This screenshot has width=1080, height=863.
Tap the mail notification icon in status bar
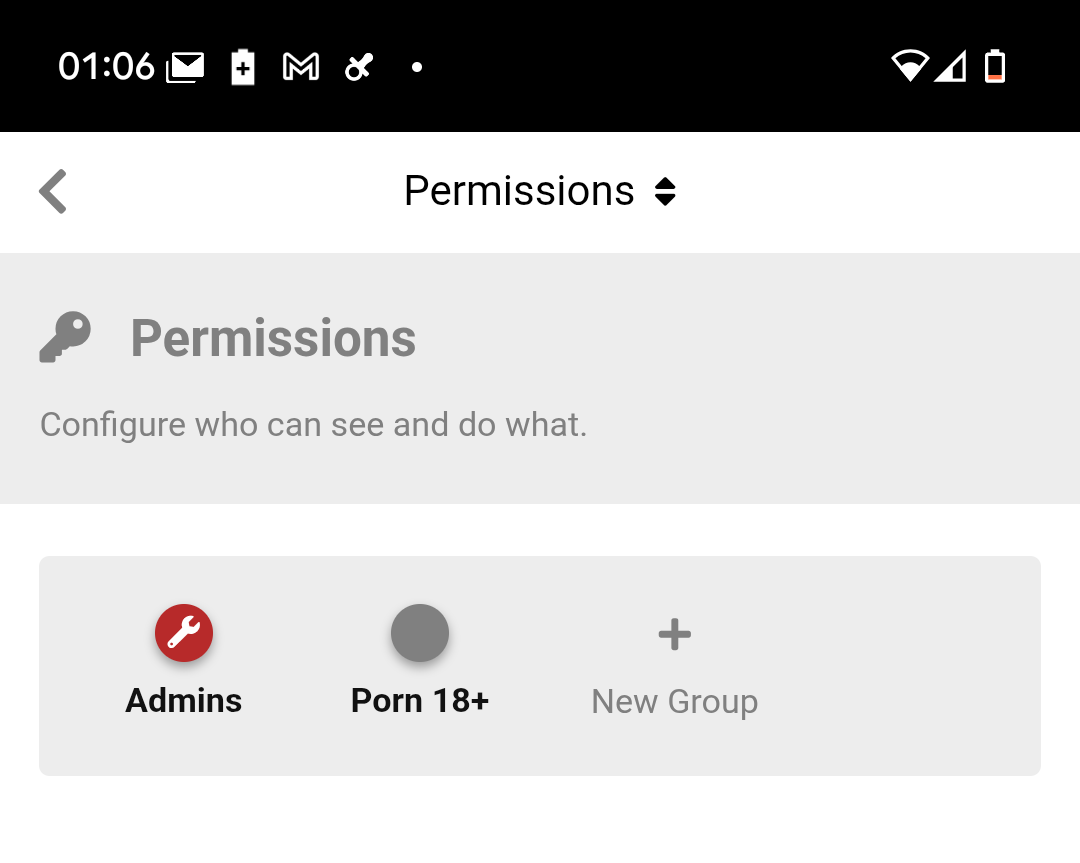pos(185,67)
